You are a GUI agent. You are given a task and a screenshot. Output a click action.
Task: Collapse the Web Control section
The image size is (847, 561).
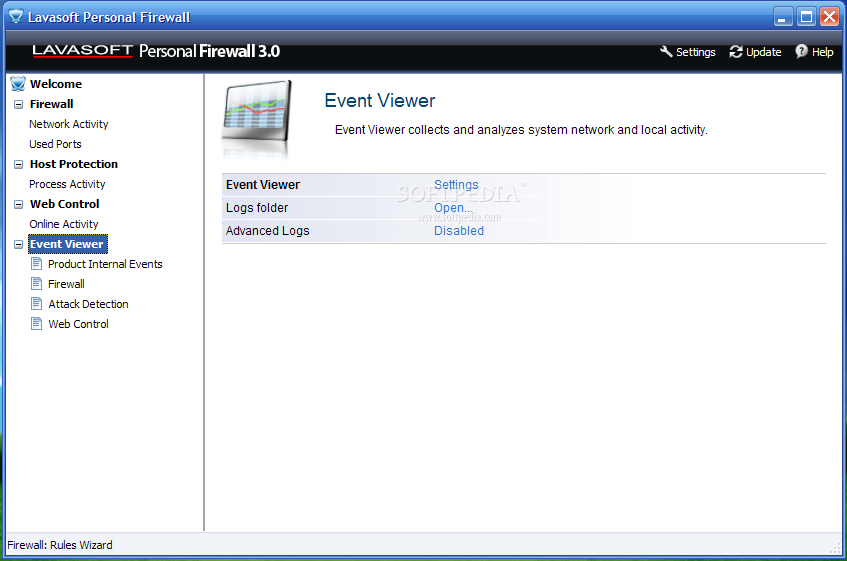pos(18,204)
